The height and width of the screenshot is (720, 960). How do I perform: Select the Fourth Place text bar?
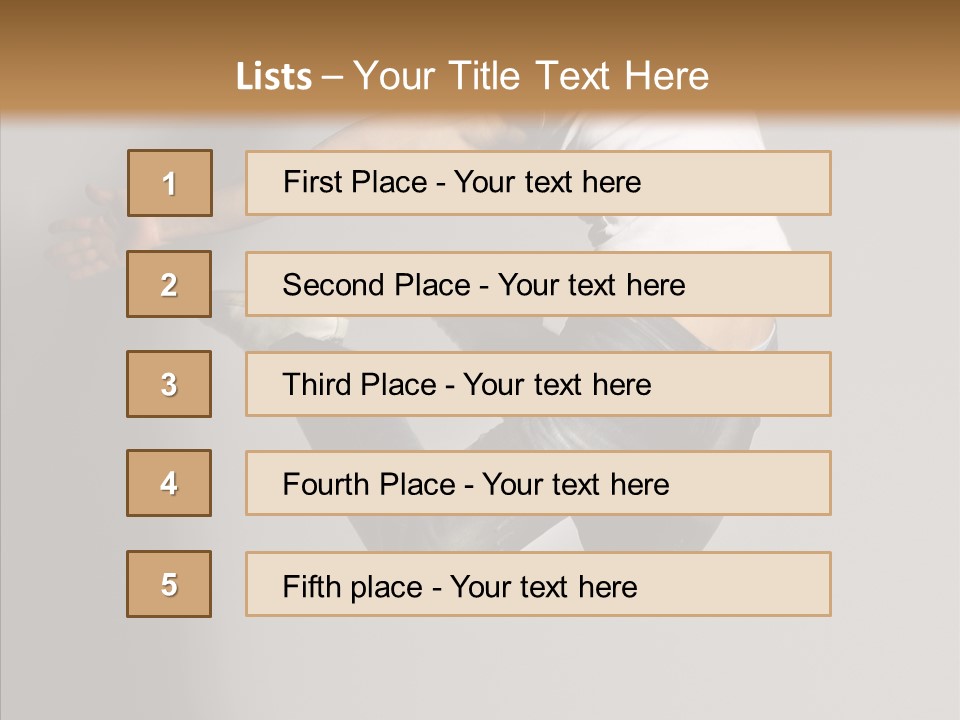point(538,483)
